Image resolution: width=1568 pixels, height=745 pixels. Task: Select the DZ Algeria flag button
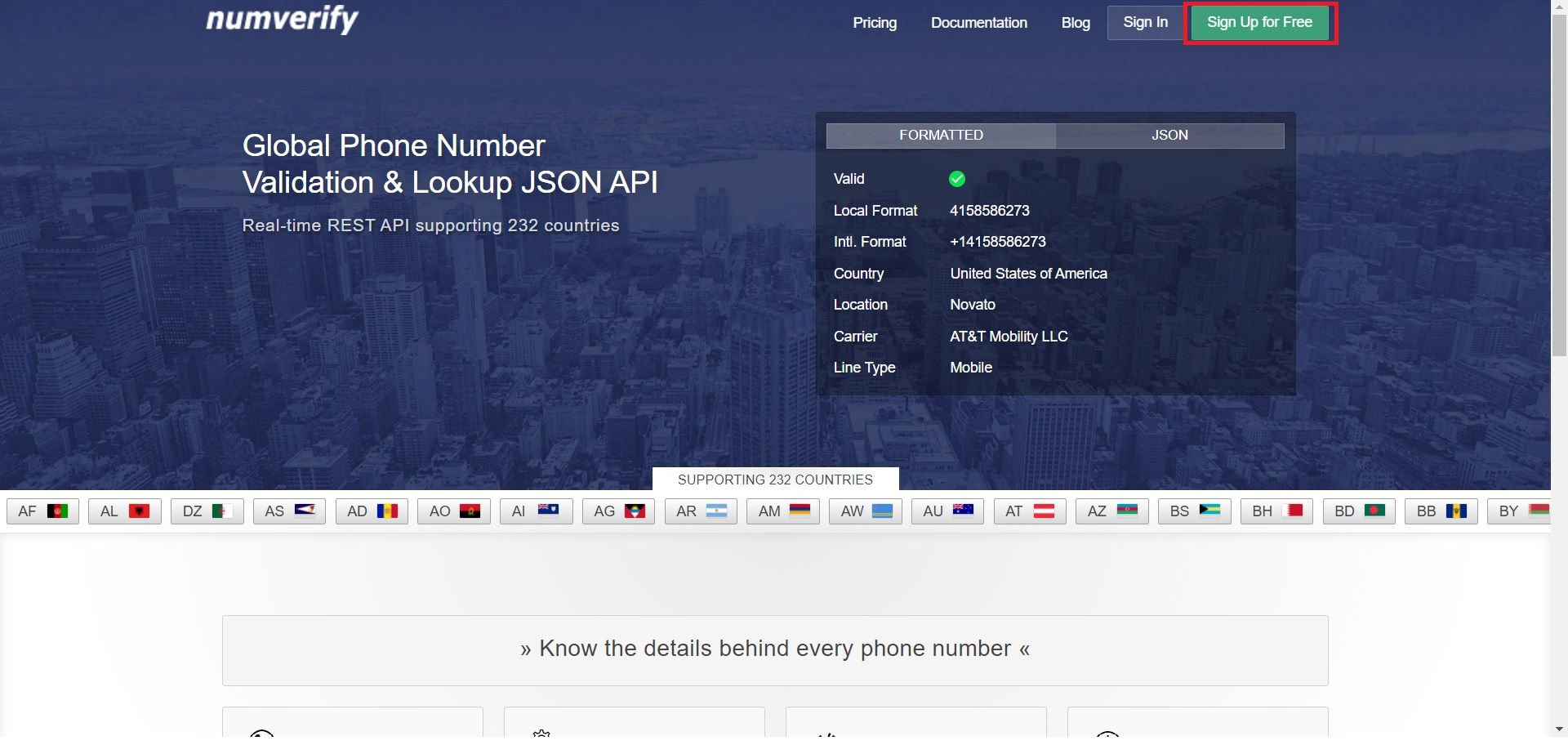(x=207, y=511)
